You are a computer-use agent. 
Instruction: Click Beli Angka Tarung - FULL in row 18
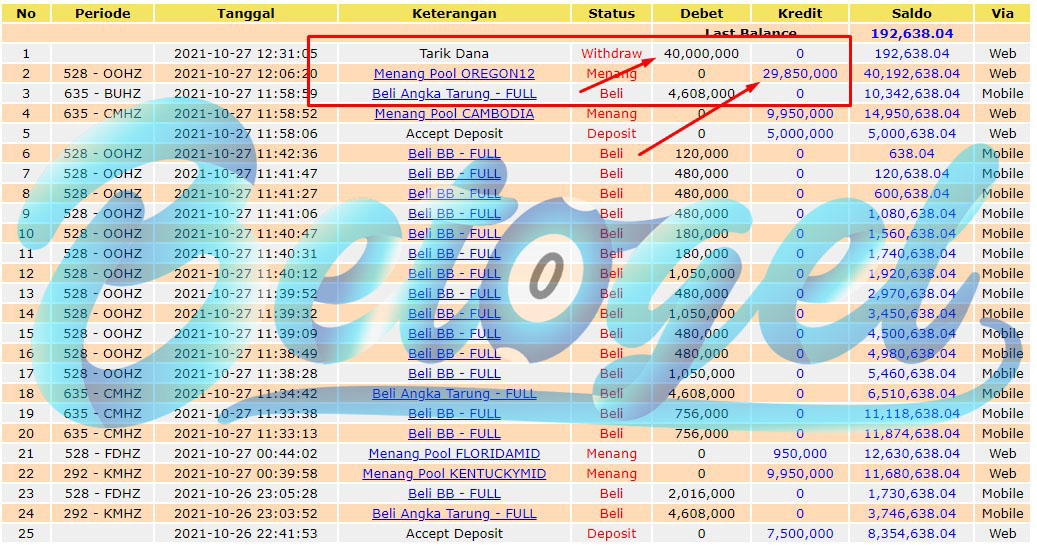pos(454,393)
